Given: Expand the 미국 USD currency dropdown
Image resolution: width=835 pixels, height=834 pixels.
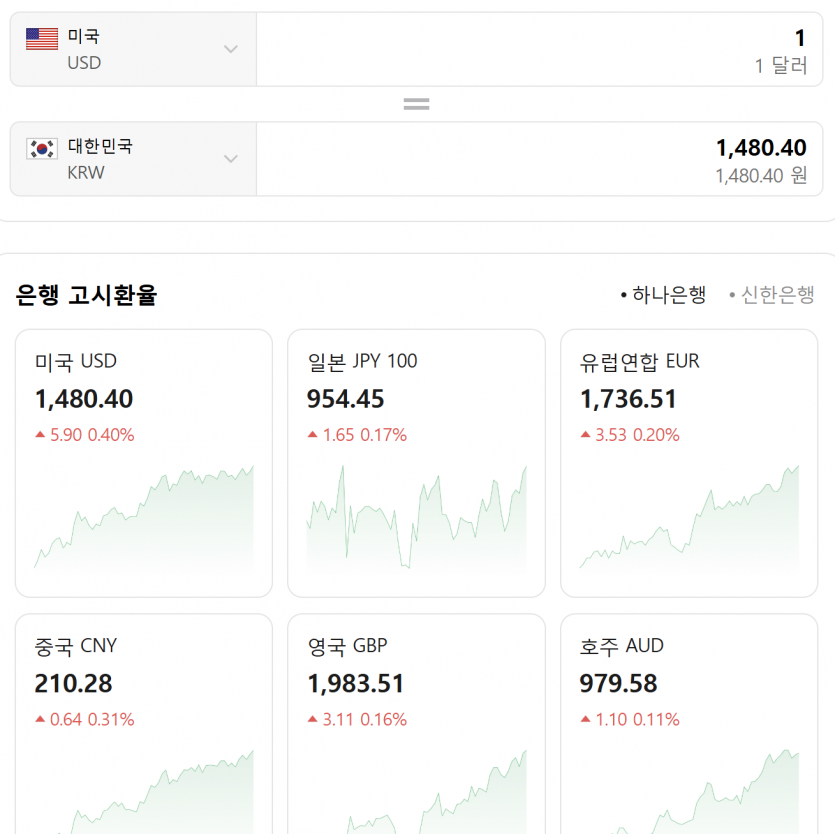Looking at the screenshot, I should pyautogui.click(x=231, y=49).
